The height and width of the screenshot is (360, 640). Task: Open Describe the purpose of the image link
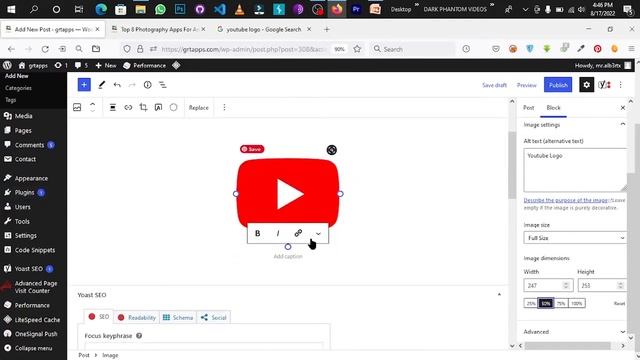565,200
